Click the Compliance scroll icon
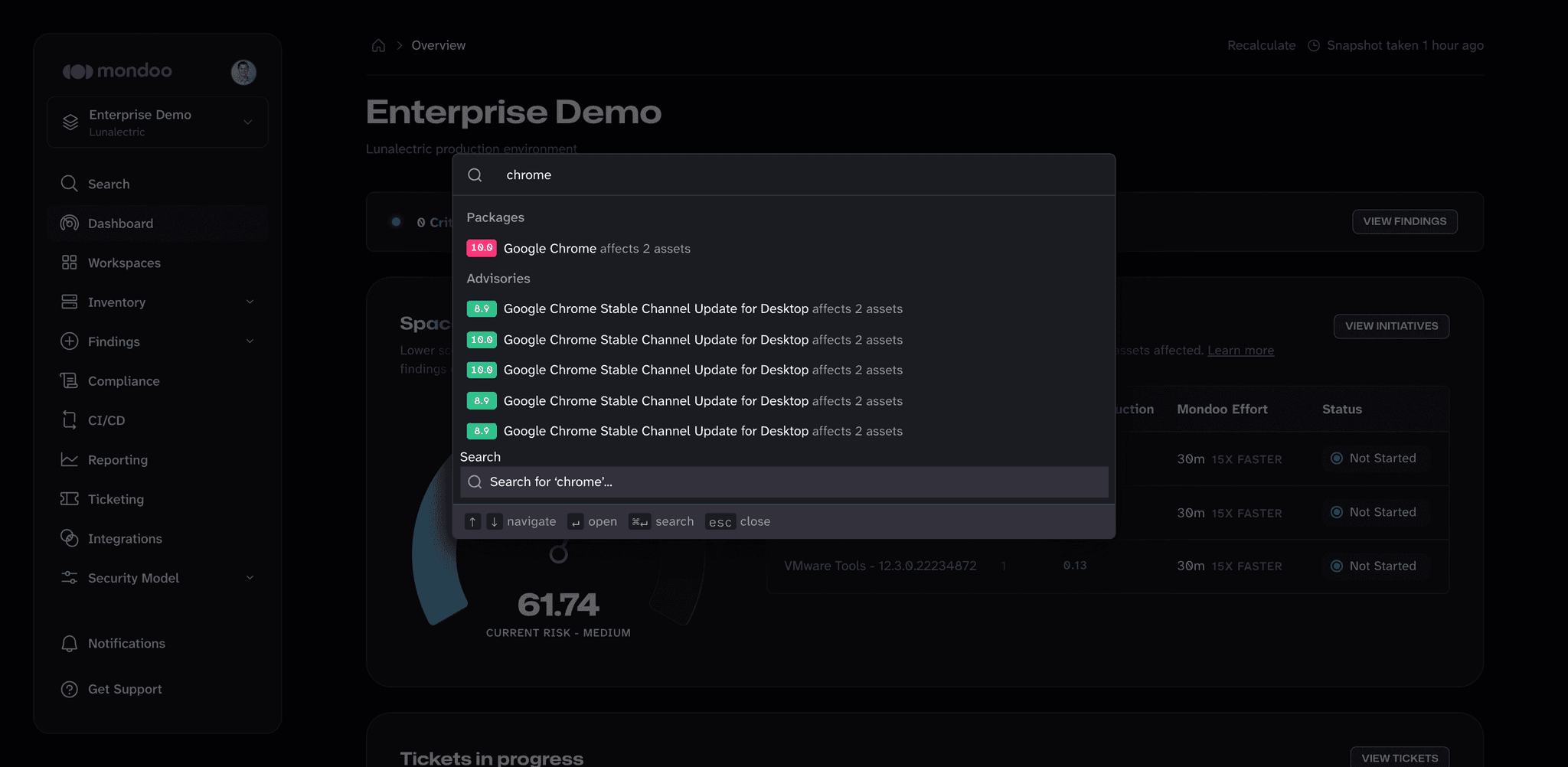1568x767 pixels. tap(69, 380)
